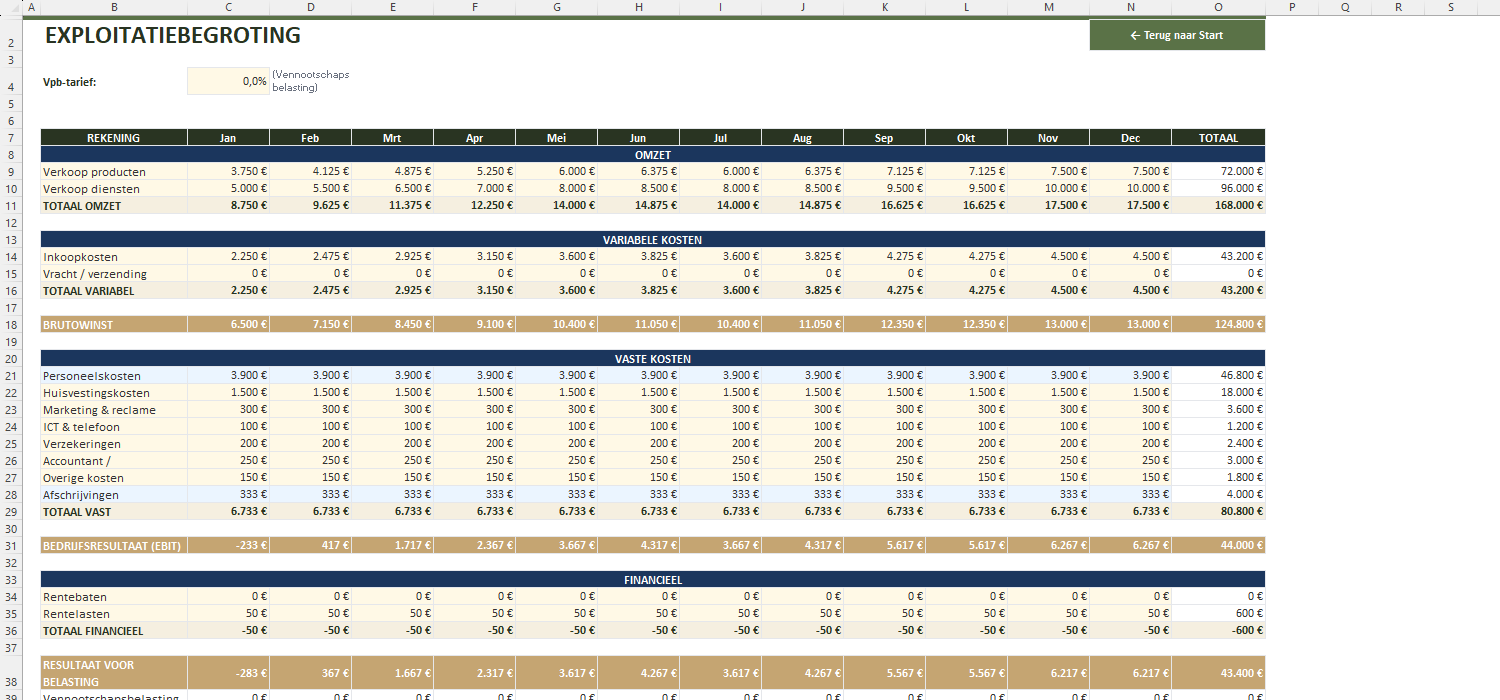
Task: Click the -283 € result January cell
Action: coord(229,673)
